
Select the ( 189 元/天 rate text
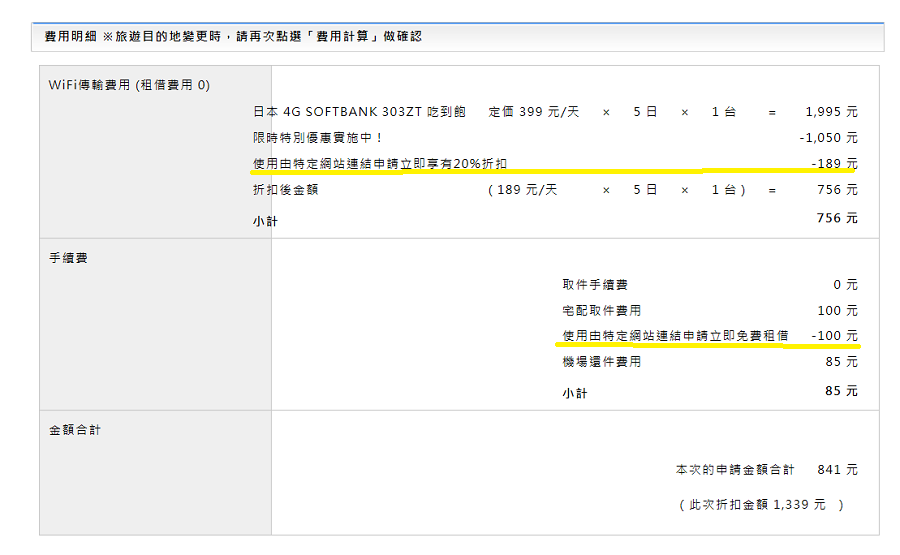522,189
